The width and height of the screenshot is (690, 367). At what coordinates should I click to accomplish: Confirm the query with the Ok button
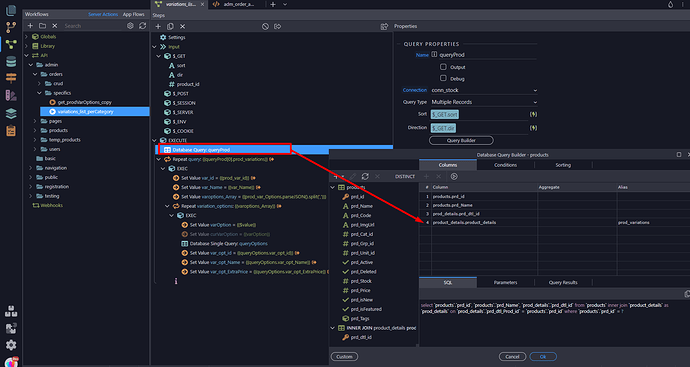pyautogui.click(x=543, y=356)
